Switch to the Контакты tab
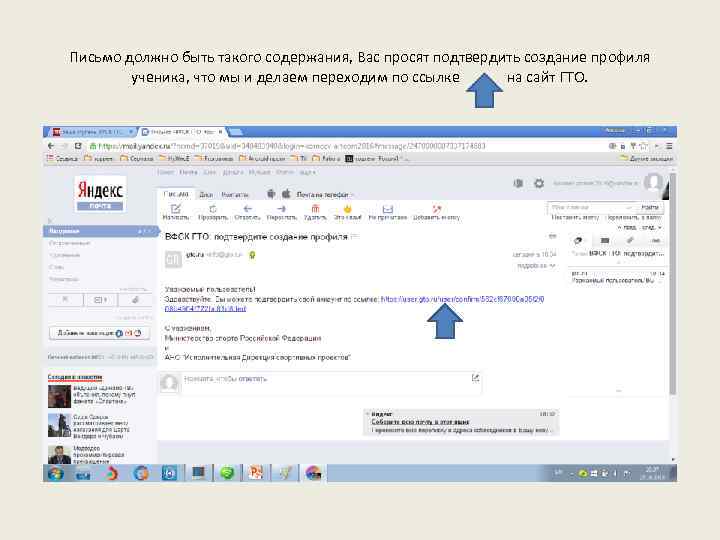Image resolution: width=720 pixels, height=540 pixels. tap(235, 195)
